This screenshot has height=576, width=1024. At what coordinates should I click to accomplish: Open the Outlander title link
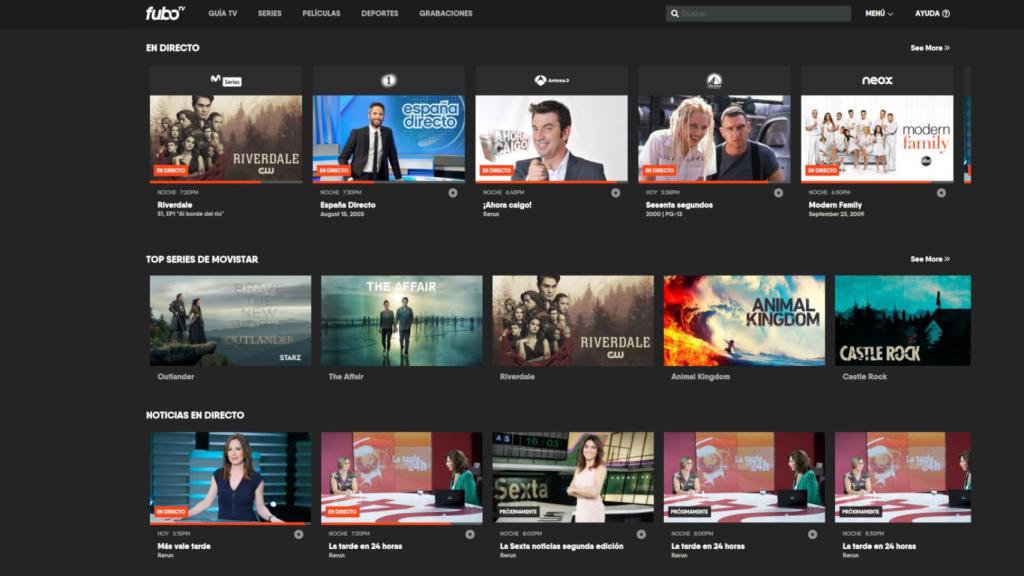pos(176,377)
